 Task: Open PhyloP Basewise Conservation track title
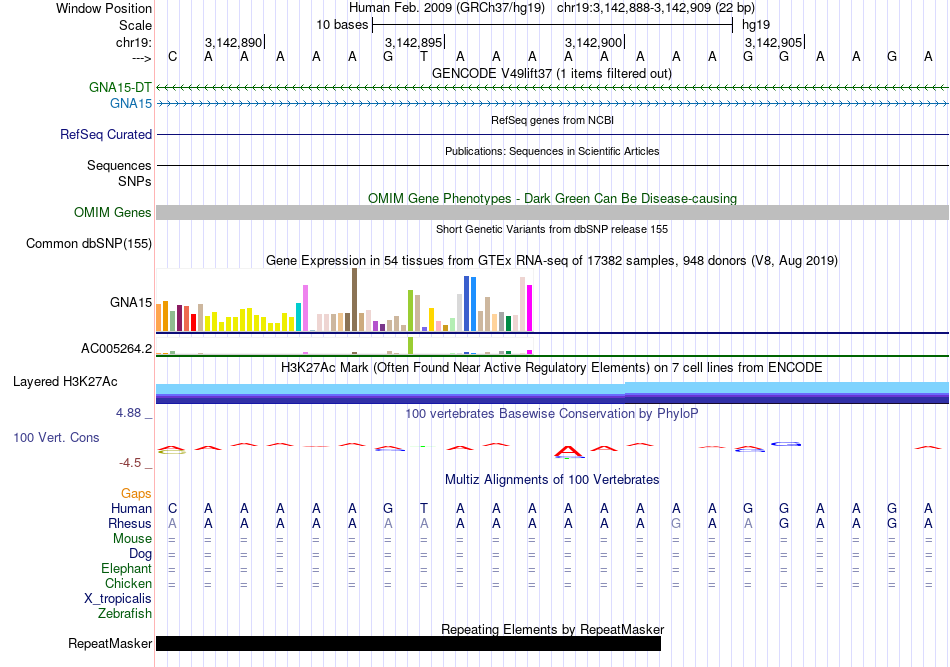(552, 414)
